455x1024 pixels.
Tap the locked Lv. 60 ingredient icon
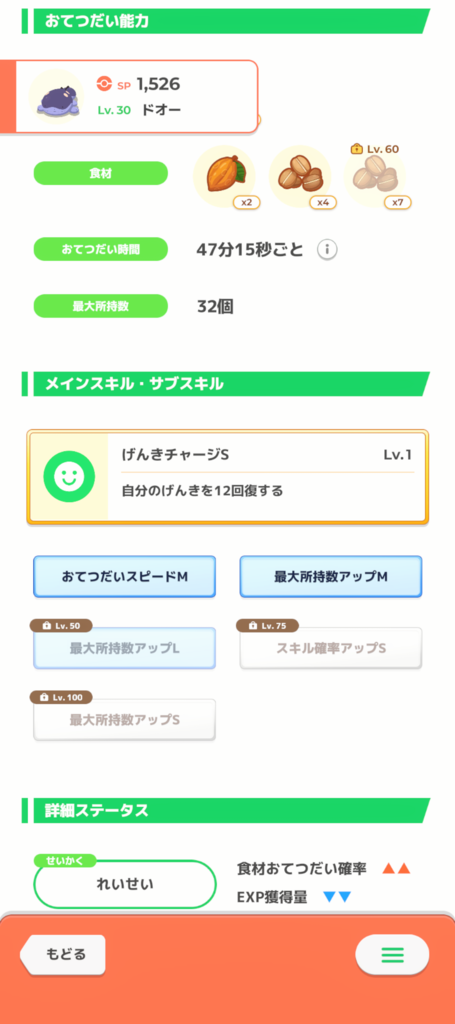(x=375, y=176)
